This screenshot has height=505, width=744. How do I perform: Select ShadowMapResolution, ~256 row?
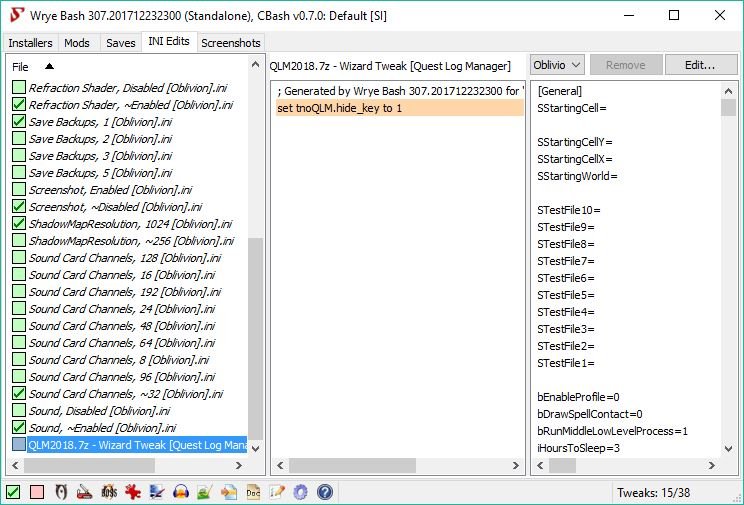[131, 241]
